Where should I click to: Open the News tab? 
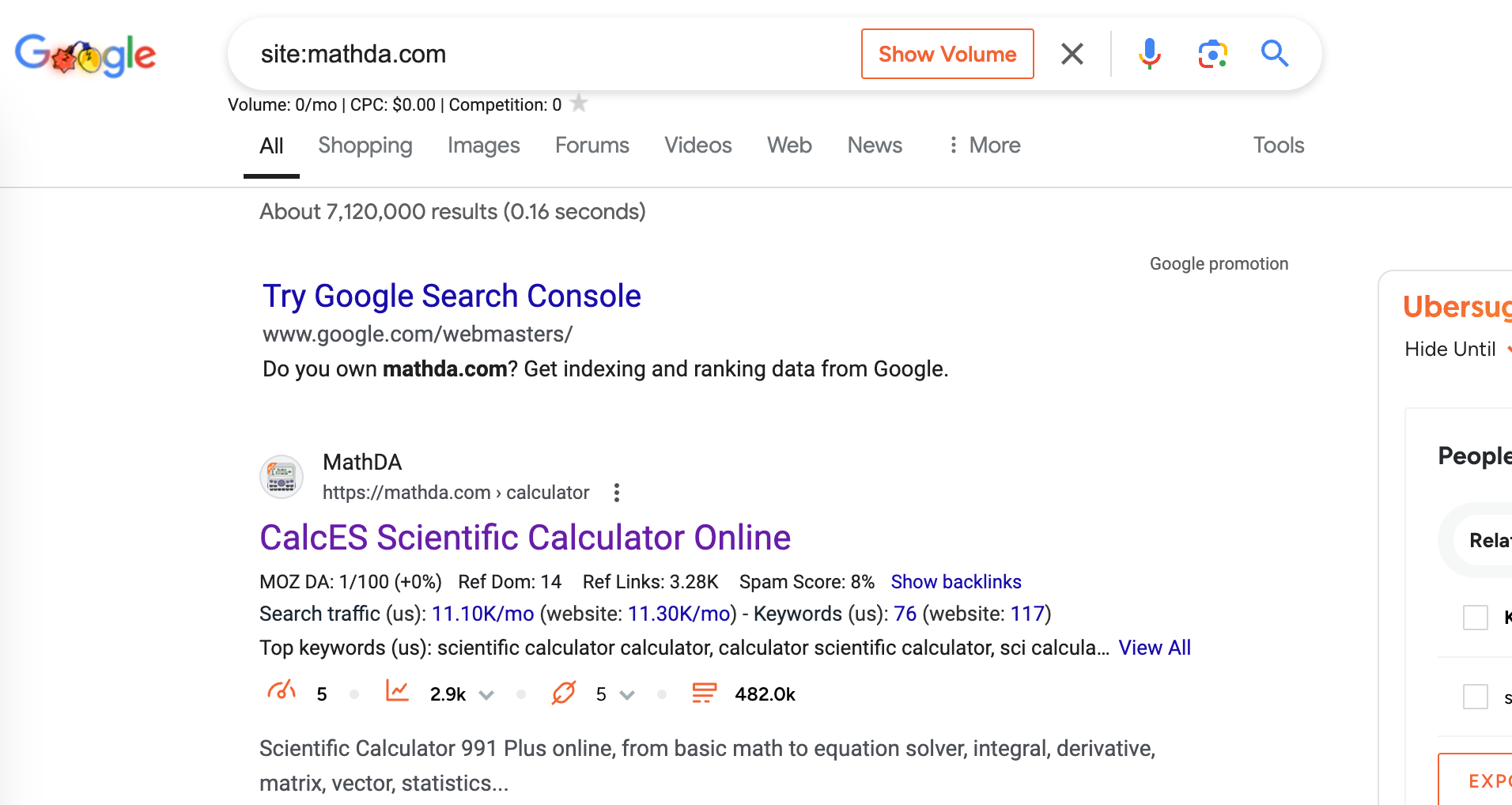(875, 146)
